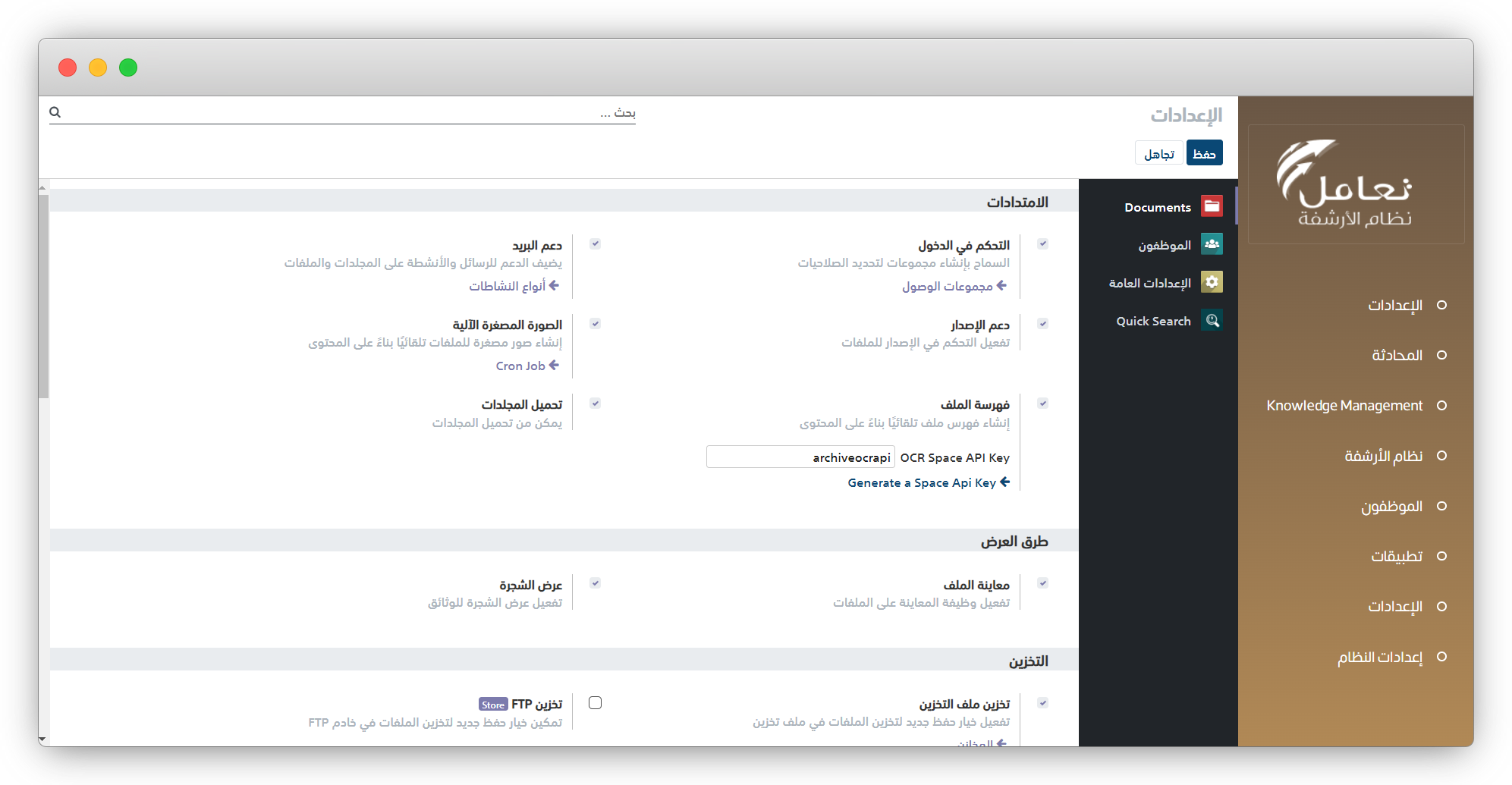Click the تجاهل discard button
This screenshot has height=785, width=1512.
point(1158,153)
